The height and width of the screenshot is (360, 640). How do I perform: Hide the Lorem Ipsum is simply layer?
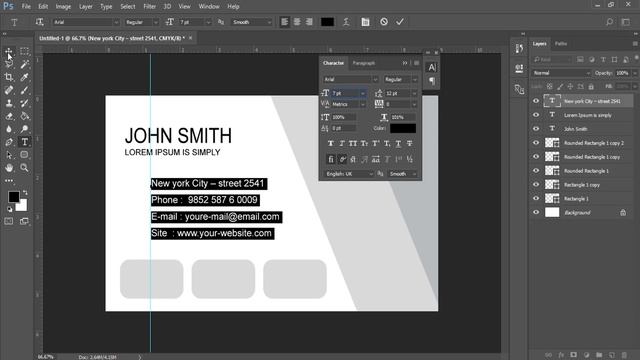(536, 115)
